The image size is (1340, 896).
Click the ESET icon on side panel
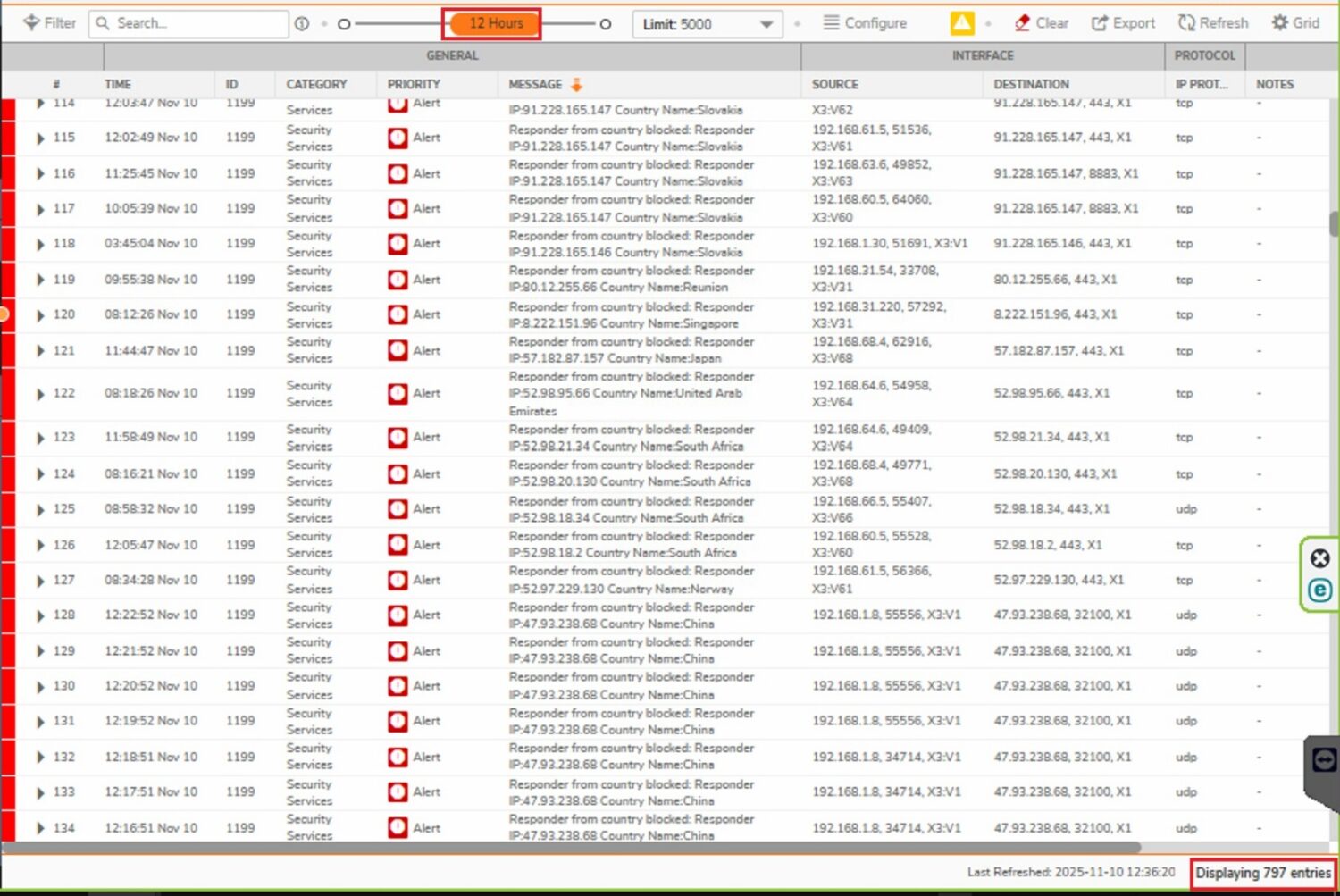tap(1319, 590)
